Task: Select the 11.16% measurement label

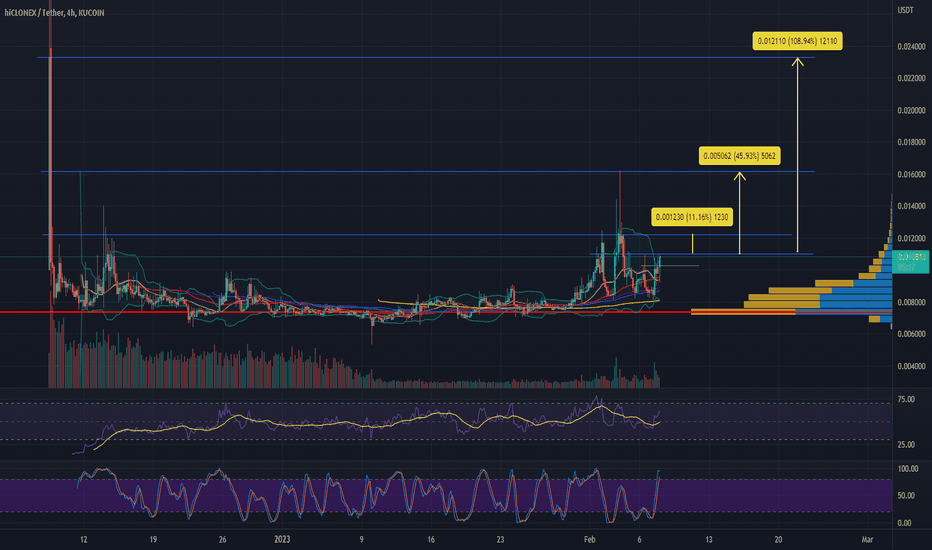Action: (692, 217)
